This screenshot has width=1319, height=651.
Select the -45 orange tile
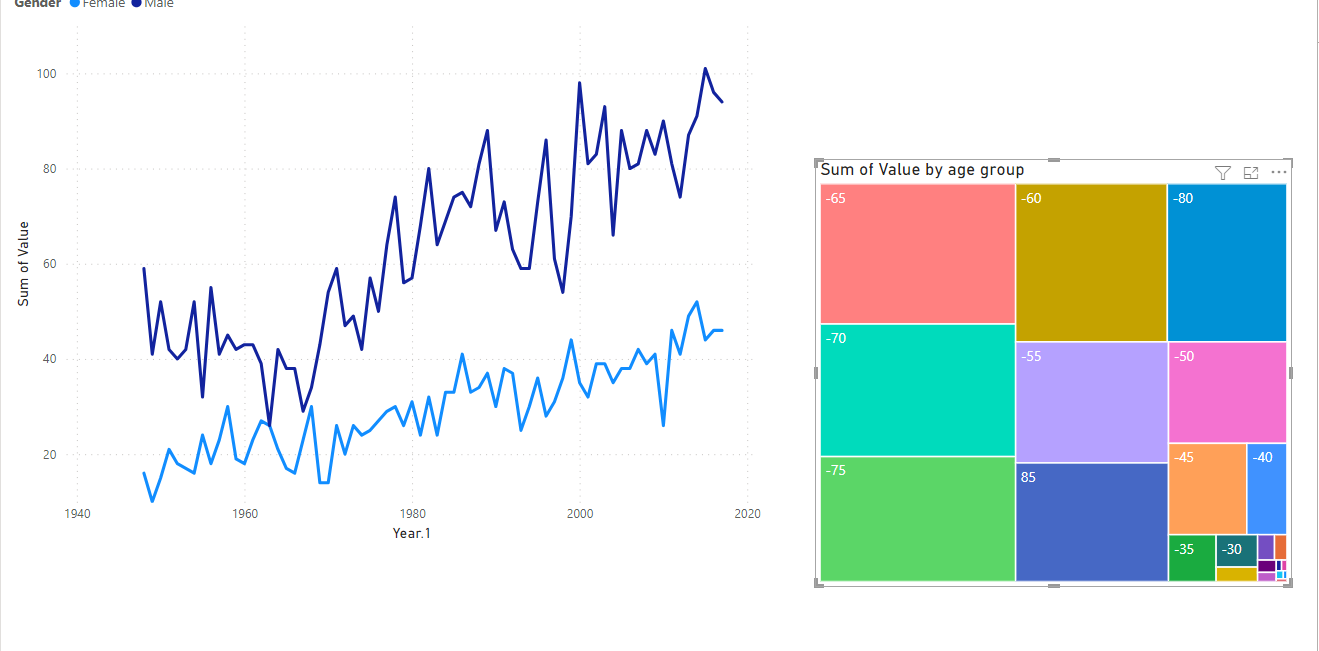click(1207, 489)
